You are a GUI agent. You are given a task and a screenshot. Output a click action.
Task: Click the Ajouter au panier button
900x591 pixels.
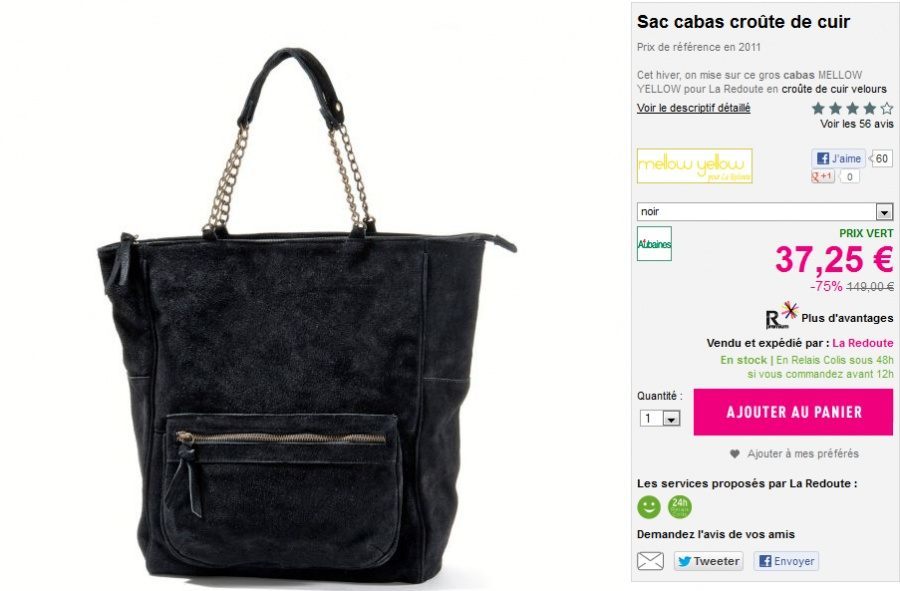793,412
